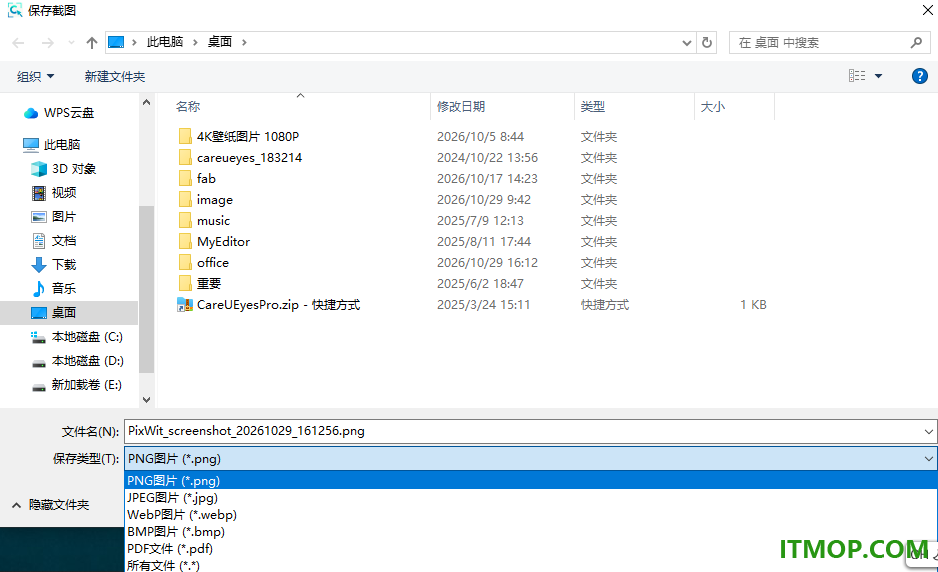The image size is (938, 572).
Task: Expand chevron after 桌面 in breadcrumb
Action: coord(244,42)
